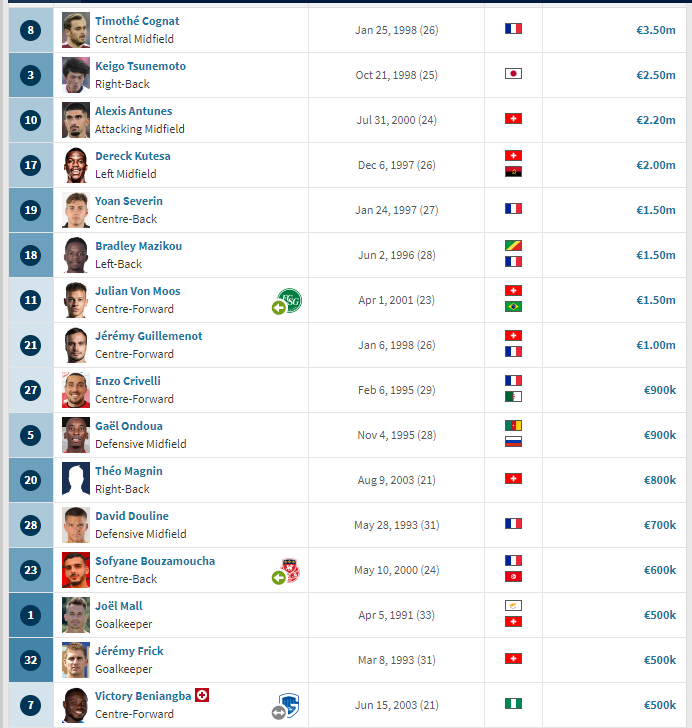Click Dereck Kutesa's player photo
692x728 pixels.
pyautogui.click(x=76, y=165)
